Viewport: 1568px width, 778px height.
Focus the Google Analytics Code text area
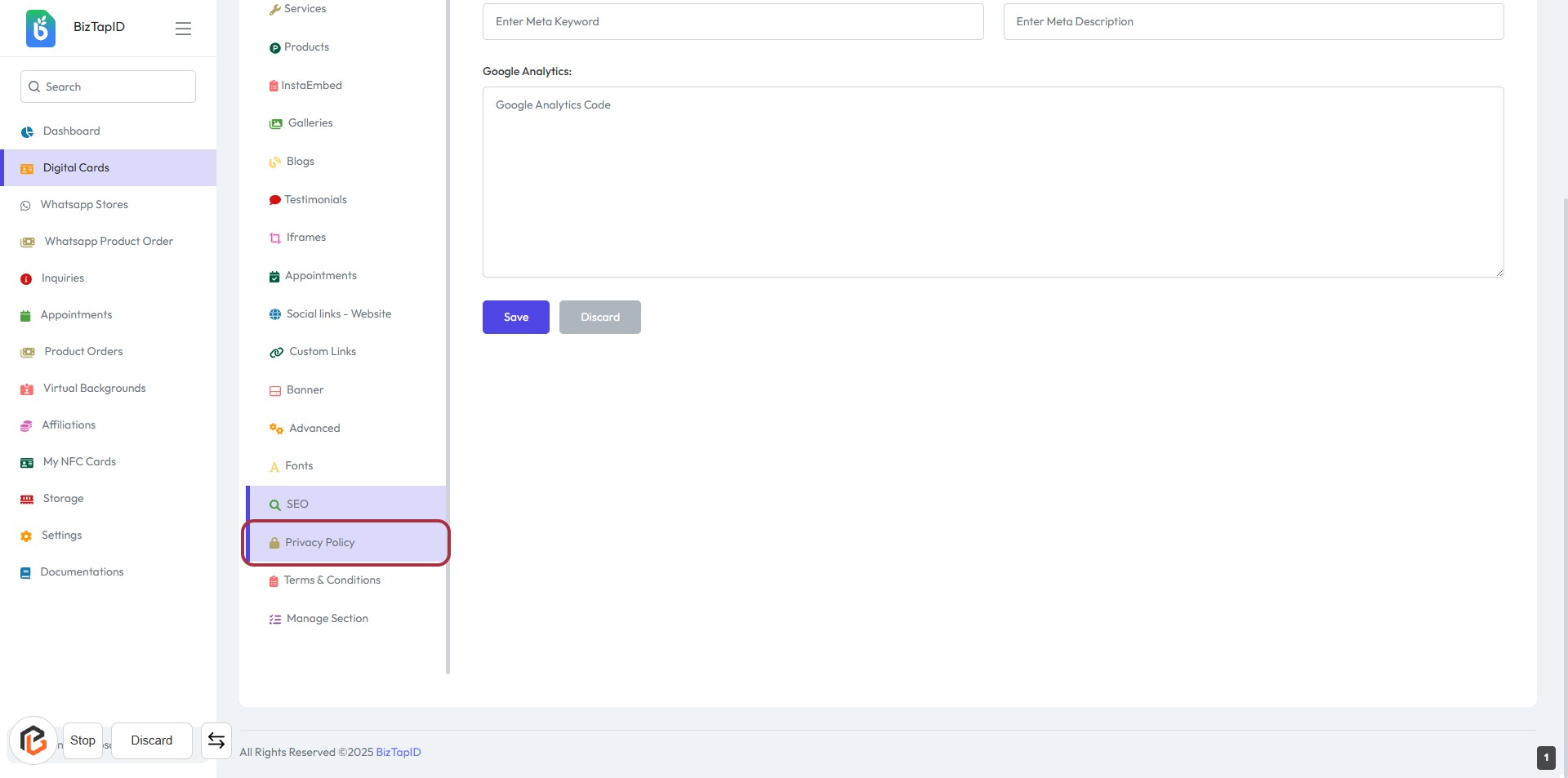(x=992, y=182)
